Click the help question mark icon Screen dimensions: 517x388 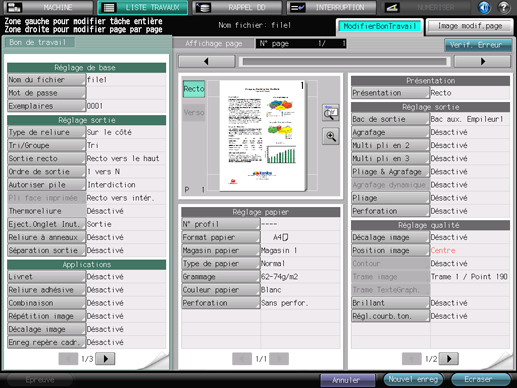503,7
